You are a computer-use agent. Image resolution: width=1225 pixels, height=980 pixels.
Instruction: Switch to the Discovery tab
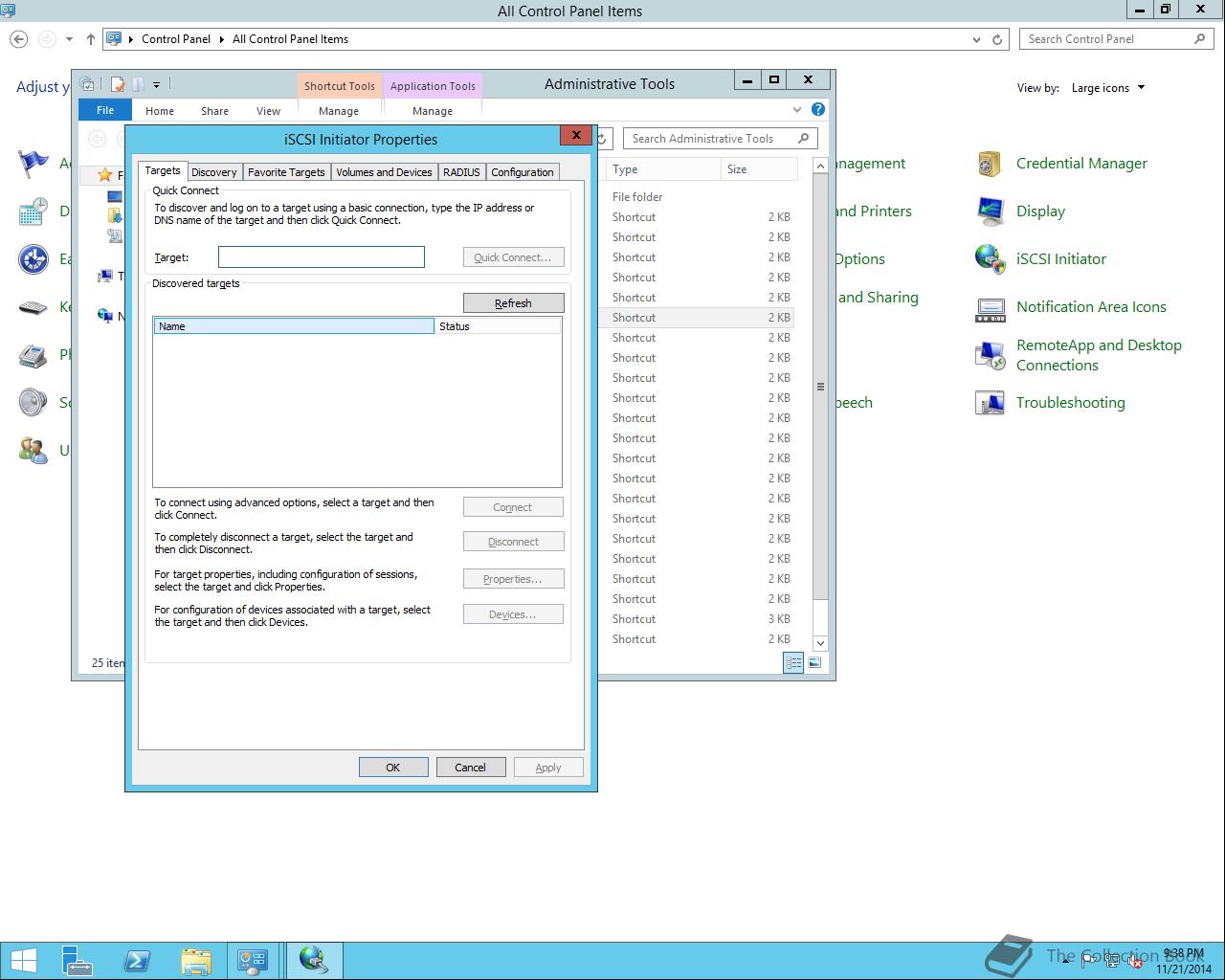point(213,172)
